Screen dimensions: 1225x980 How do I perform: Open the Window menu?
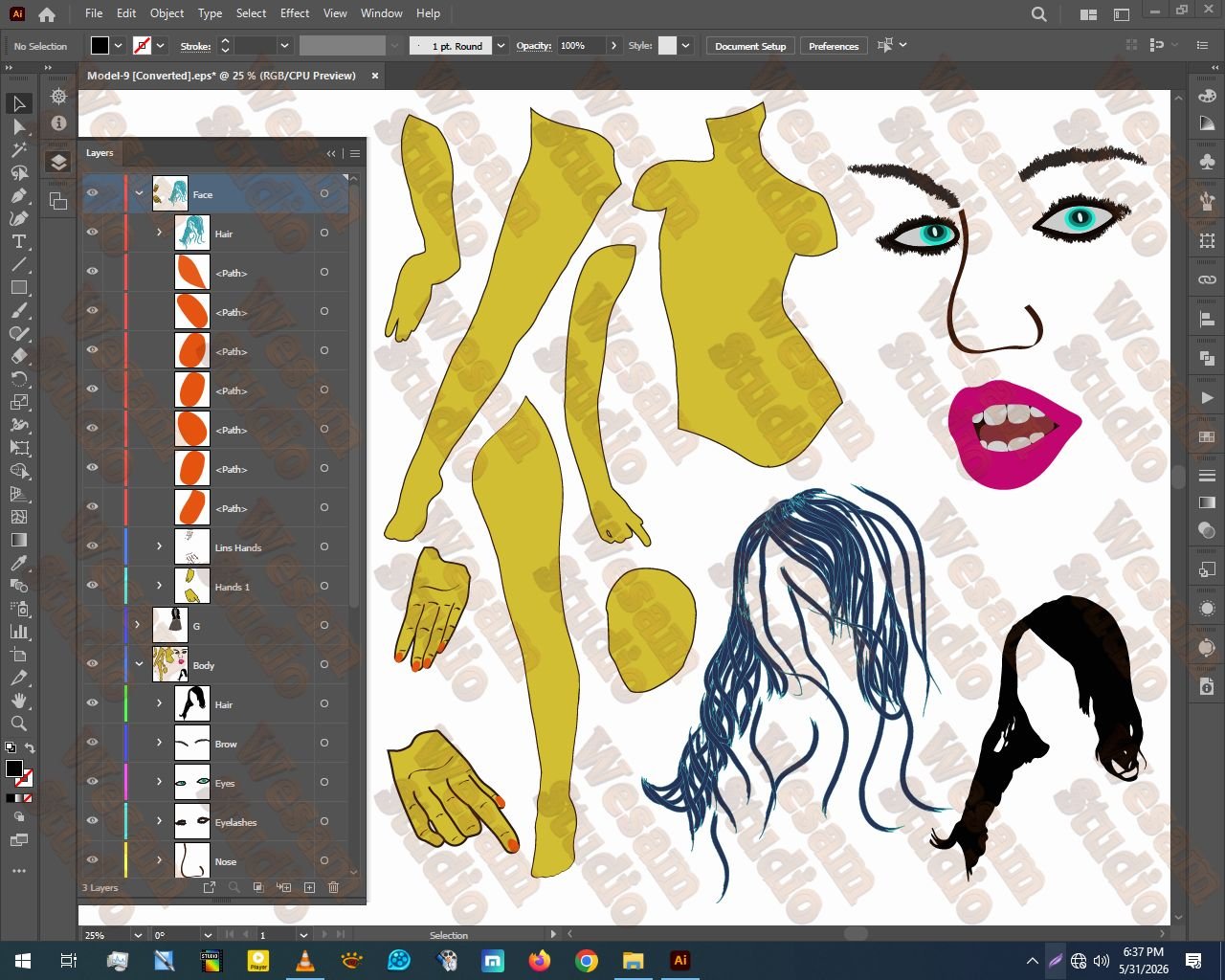pyautogui.click(x=382, y=13)
